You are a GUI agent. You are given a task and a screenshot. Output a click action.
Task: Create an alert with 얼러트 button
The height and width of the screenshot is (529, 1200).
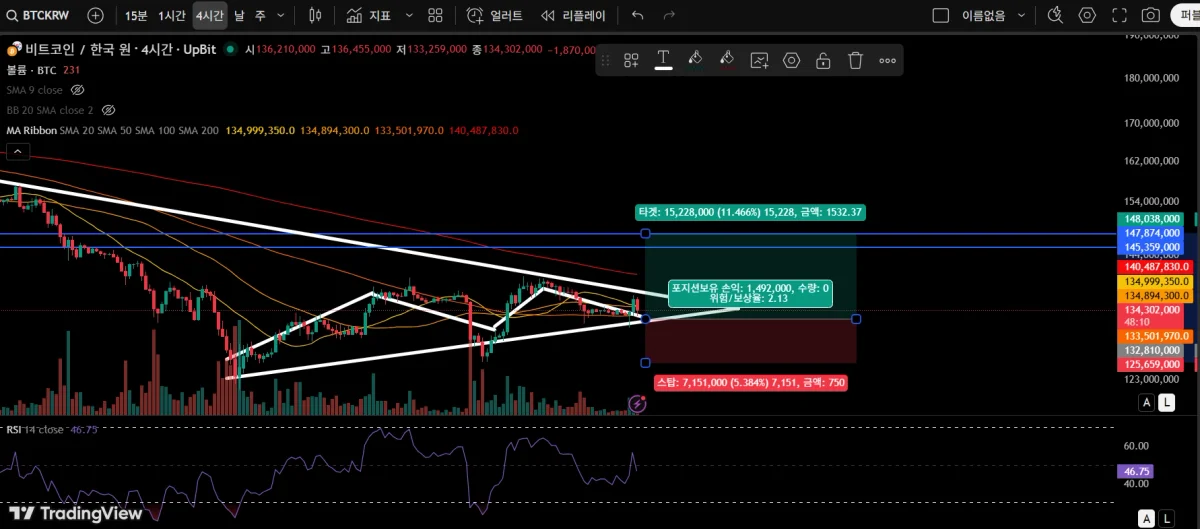click(494, 15)
